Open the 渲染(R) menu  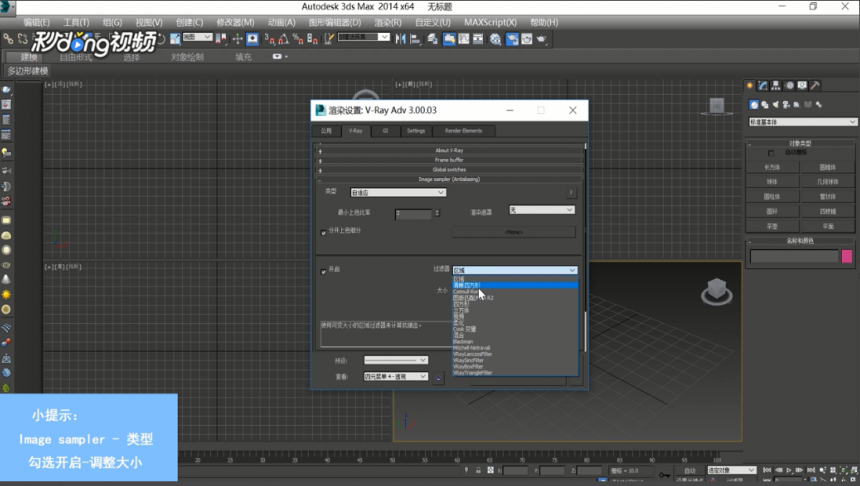388,22
